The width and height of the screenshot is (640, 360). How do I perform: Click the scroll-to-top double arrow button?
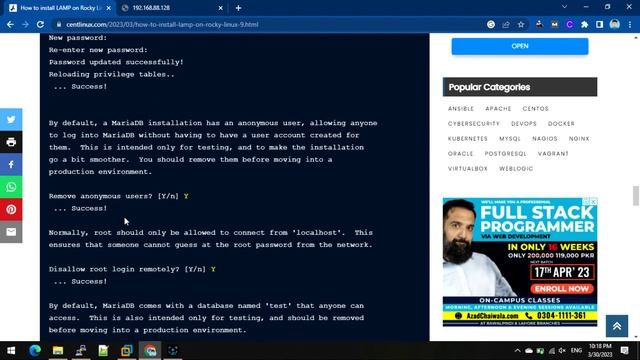617,326
